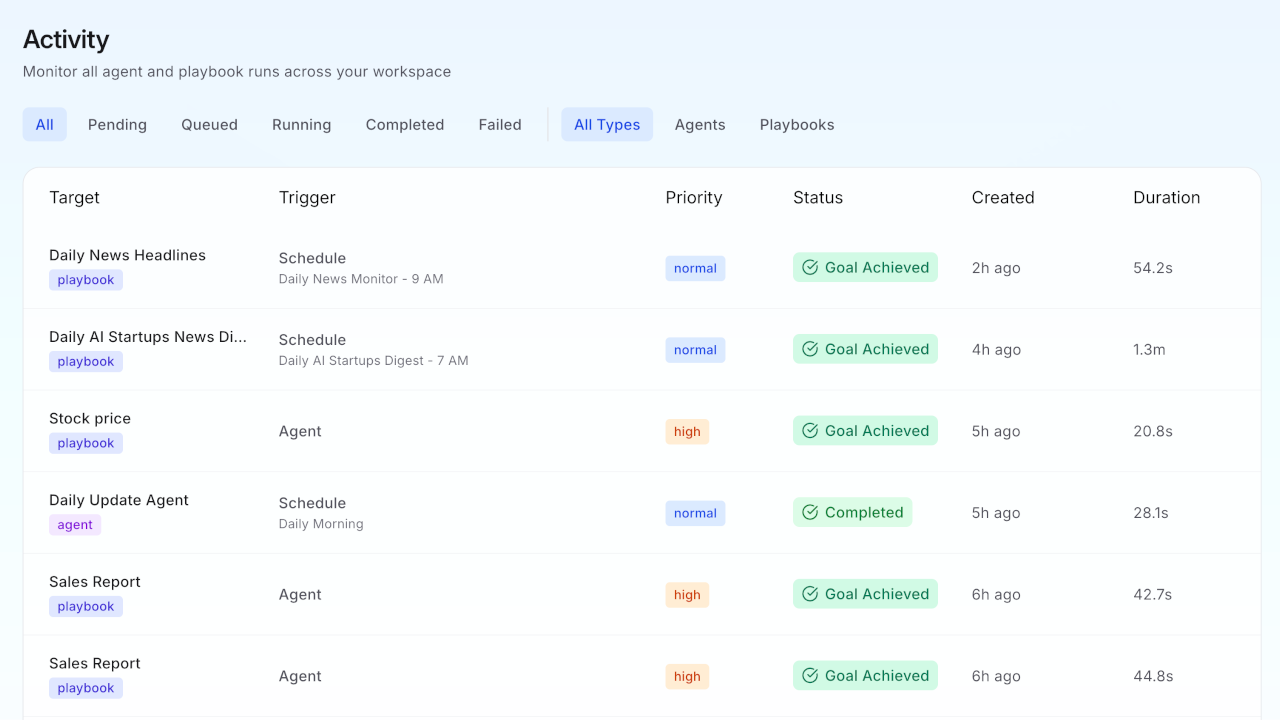The image size is (1280, 720).
Task: Click the Goal Achieved check icon for Daily News Headlines
Action: [x=810, y=267]
